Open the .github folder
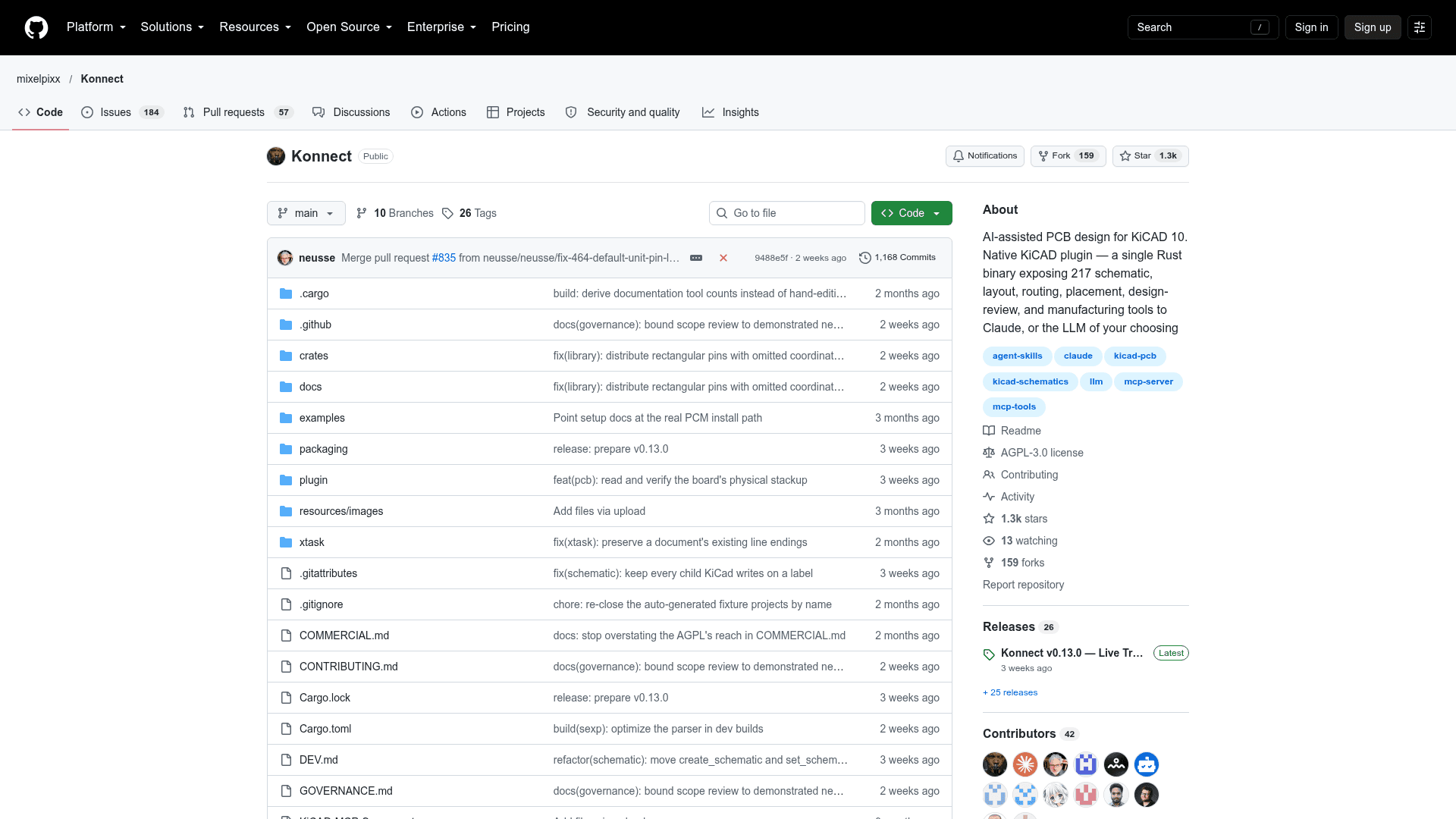The width and height of the screenshot is (1456, 819). [315, 325]
